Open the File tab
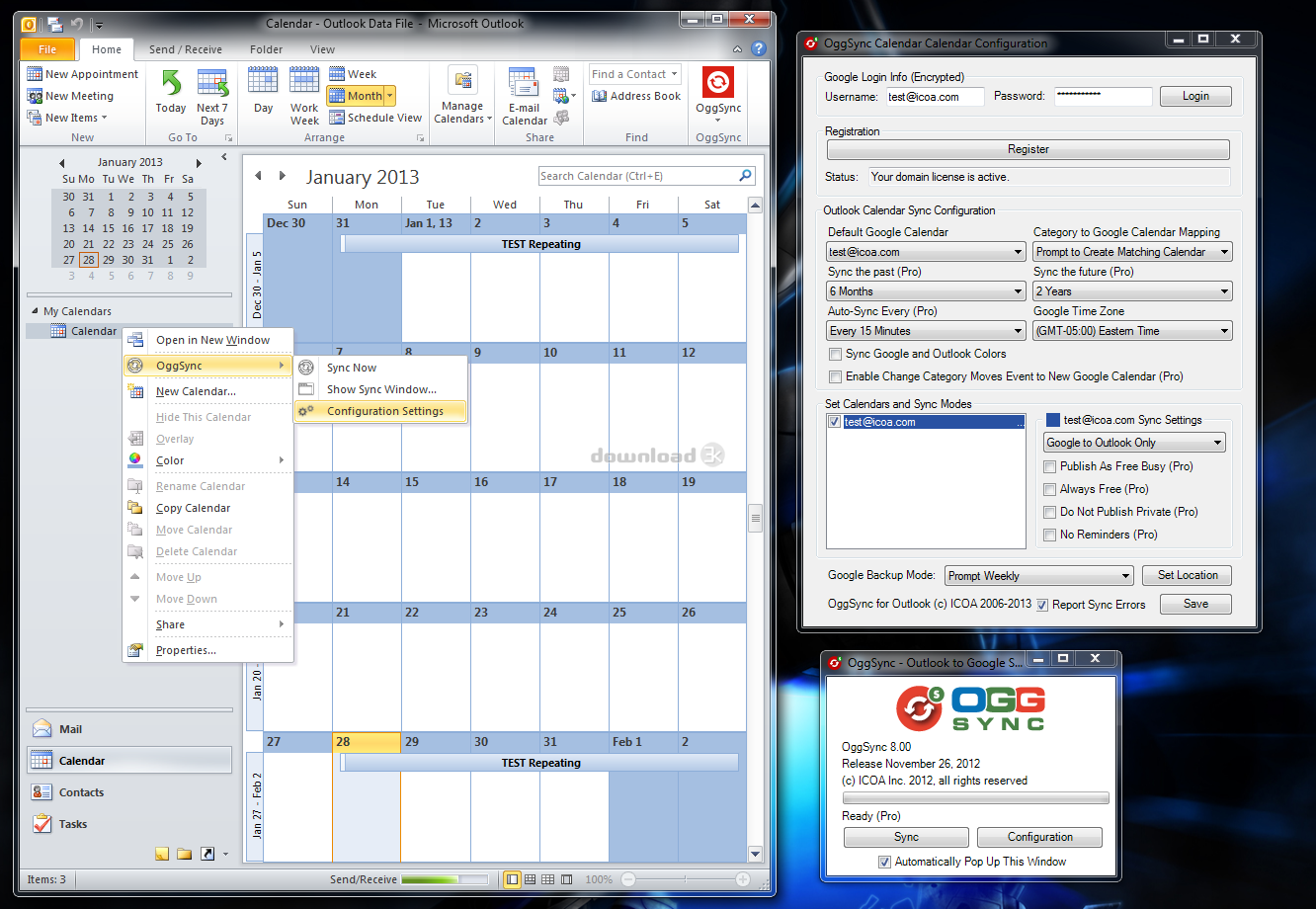 (x=47, y=49)
